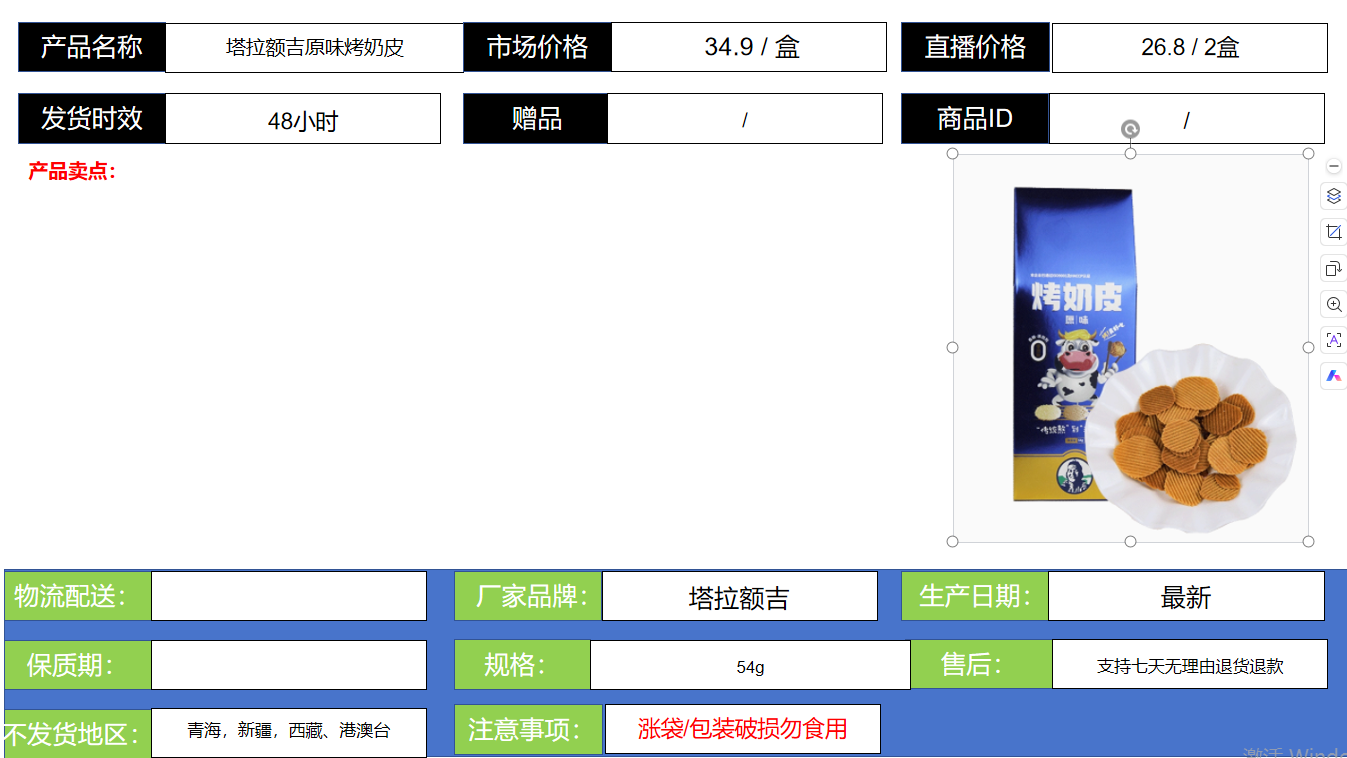Click the 塔拉额吉原味烤奶皮 product name cell

(x=314, y=48)
